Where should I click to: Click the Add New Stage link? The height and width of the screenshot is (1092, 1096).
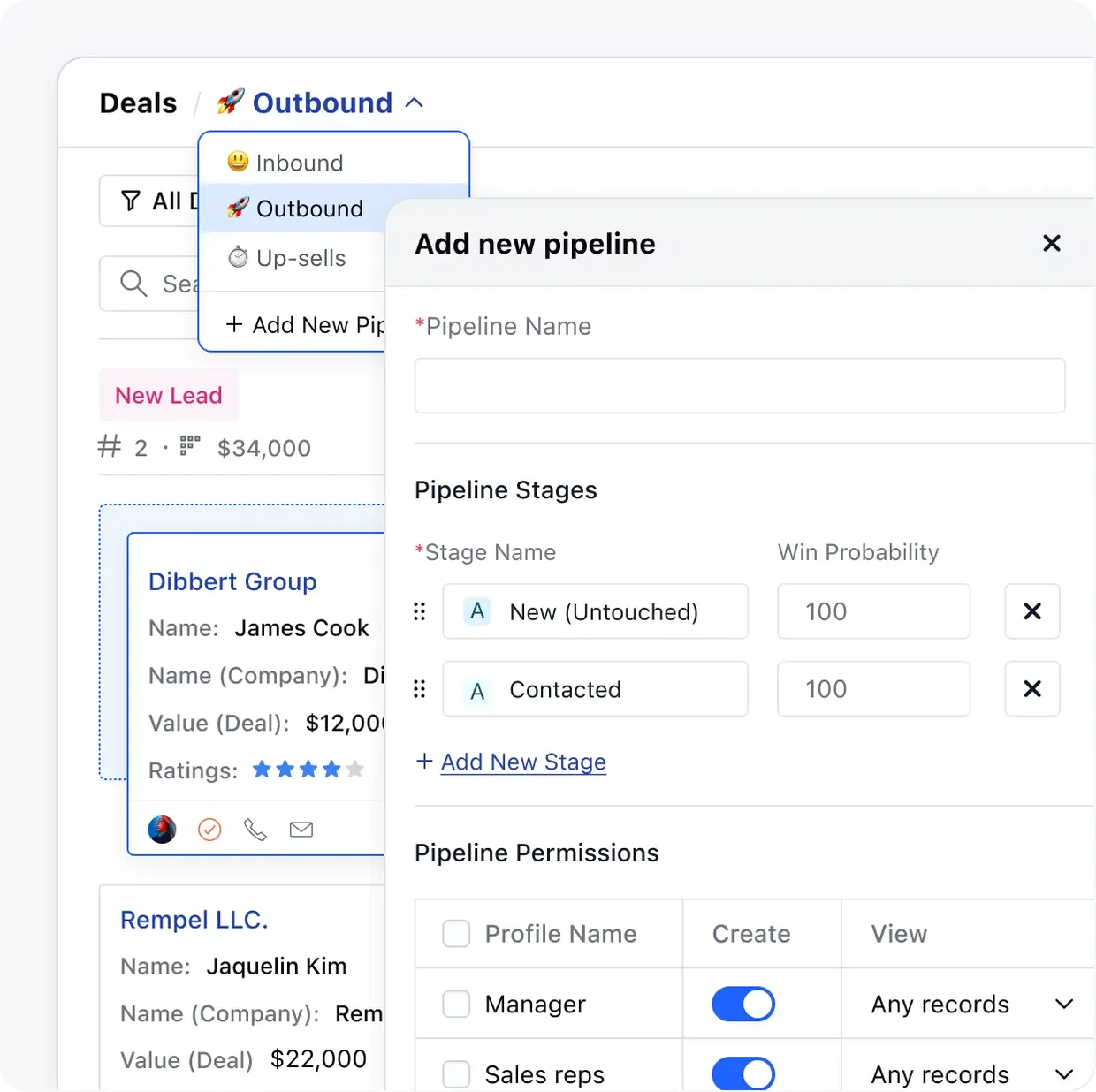point(523,762)
